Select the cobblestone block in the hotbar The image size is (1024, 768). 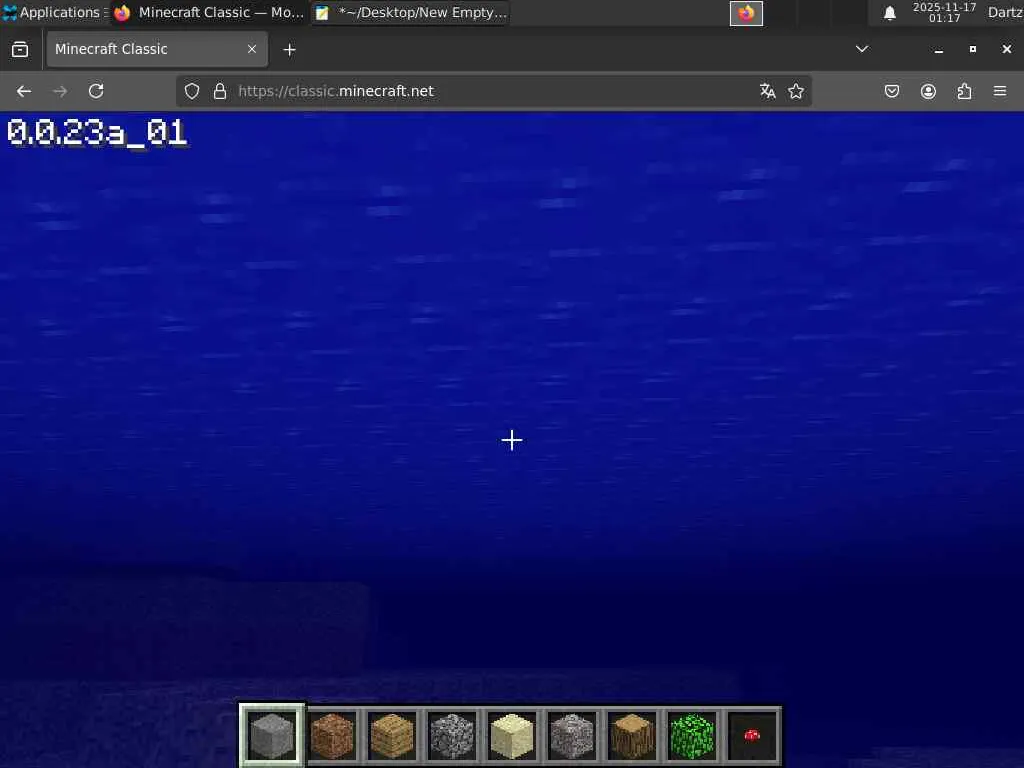coord(452,735)
